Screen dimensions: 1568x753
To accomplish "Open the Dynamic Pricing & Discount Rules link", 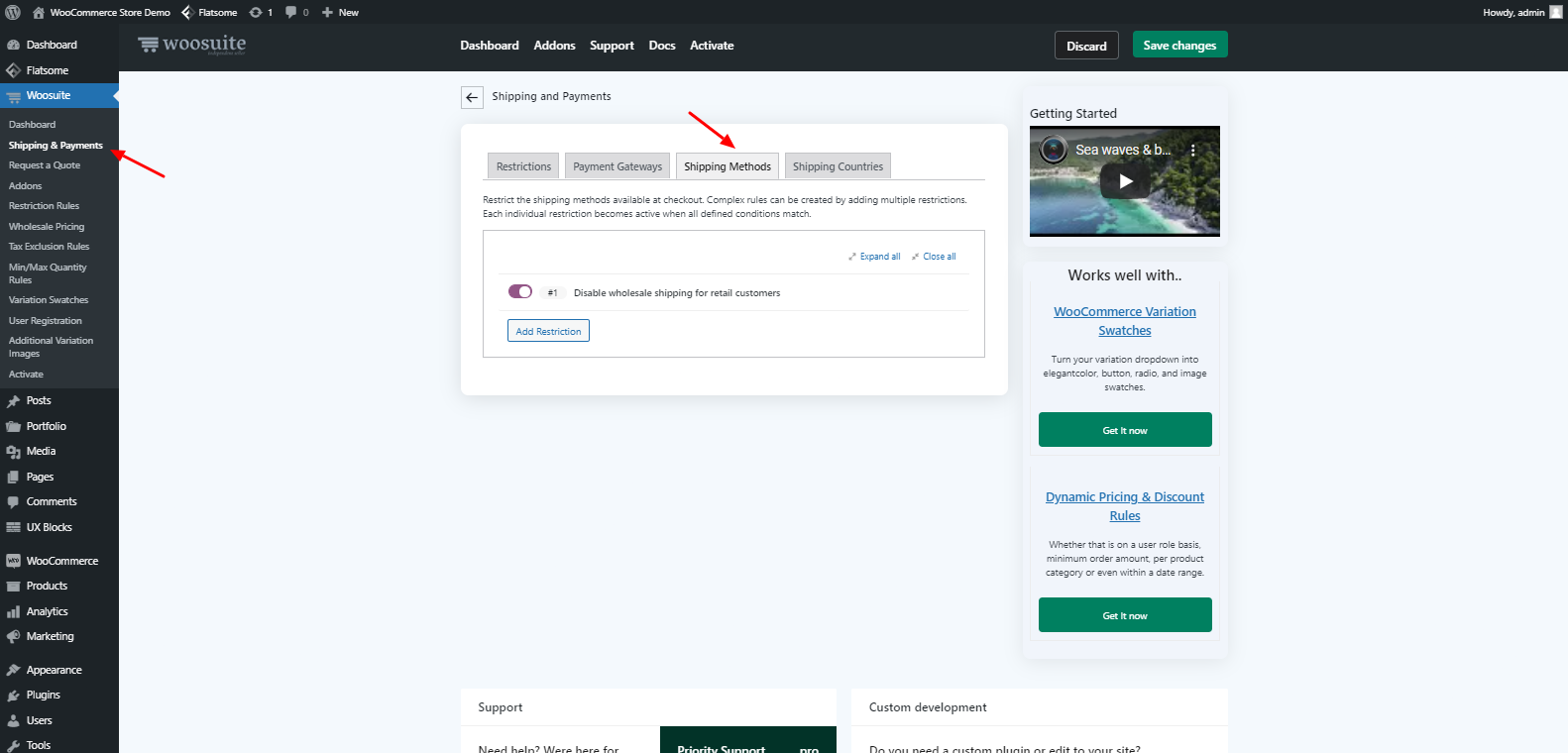I will [1125, 506].
